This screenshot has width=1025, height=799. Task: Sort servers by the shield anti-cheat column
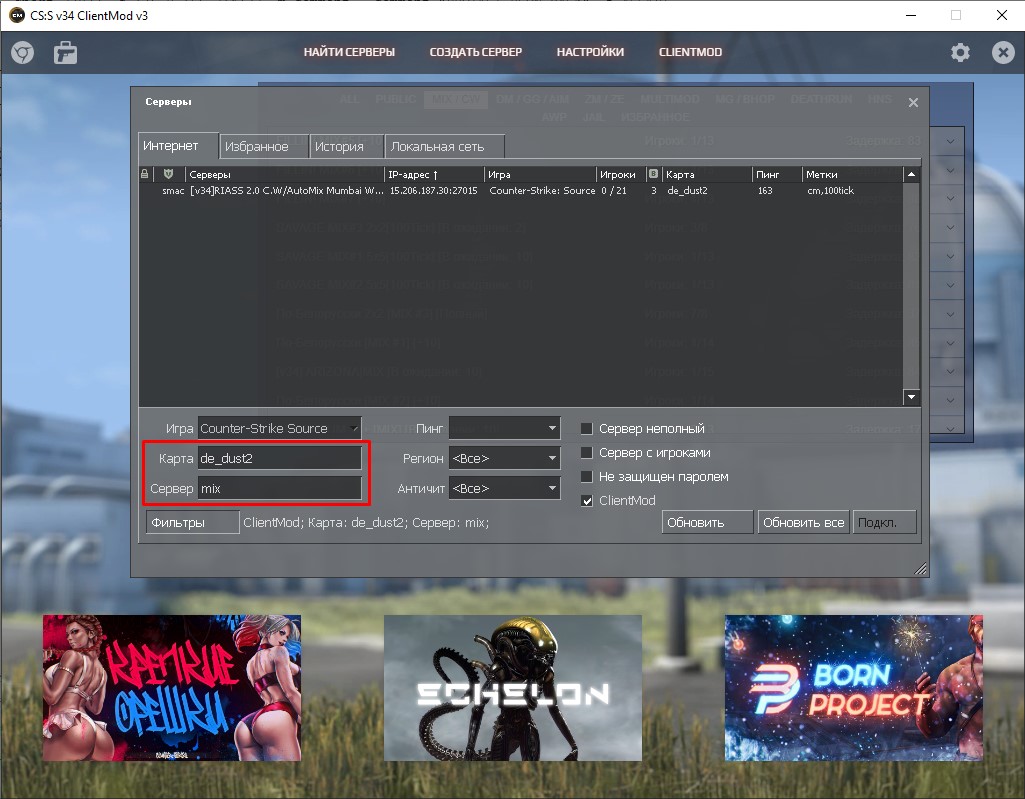[168, 174]
